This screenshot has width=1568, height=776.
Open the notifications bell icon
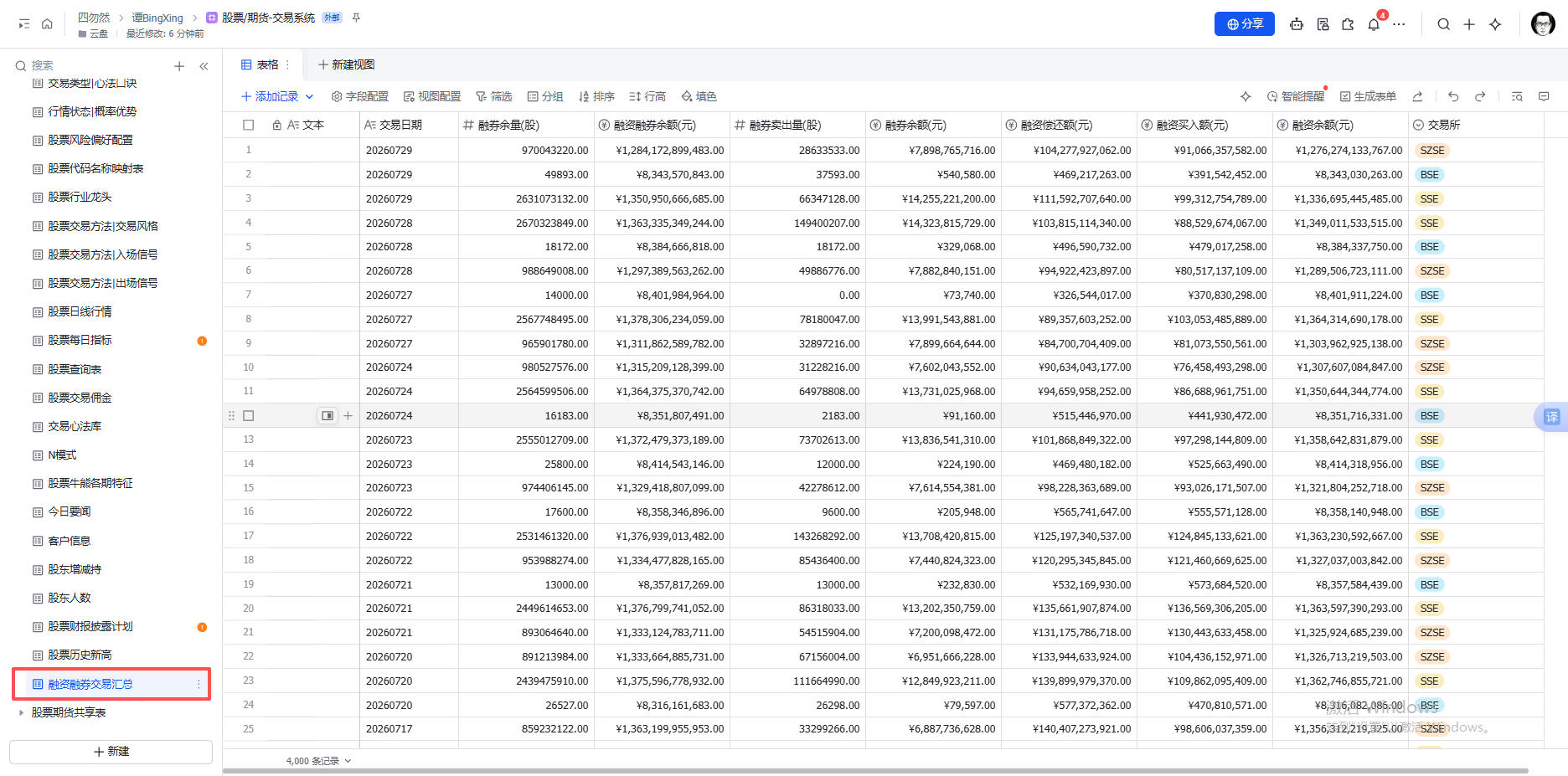[x=1374, y=24]
